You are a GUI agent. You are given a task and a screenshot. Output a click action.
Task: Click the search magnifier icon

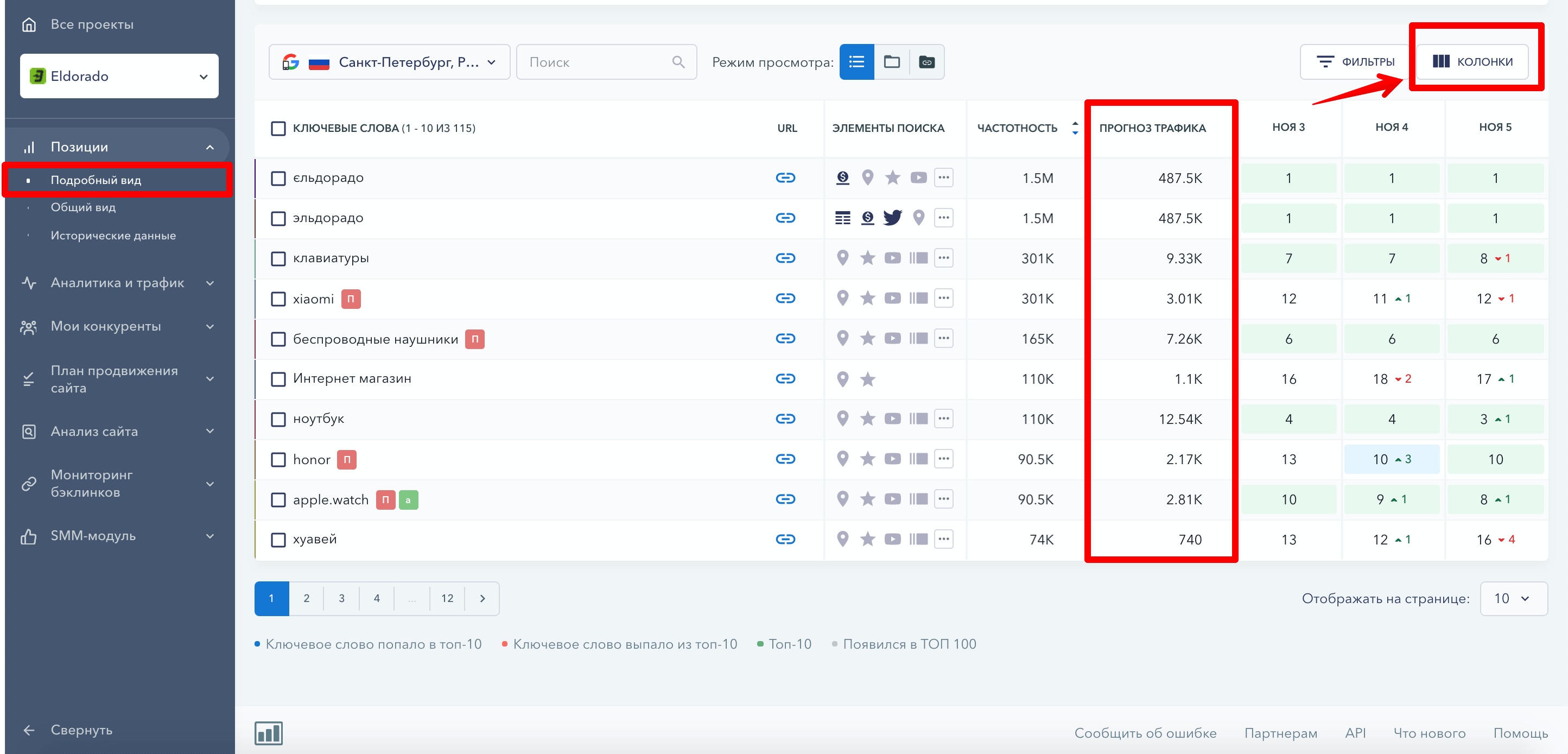point(678,62)
